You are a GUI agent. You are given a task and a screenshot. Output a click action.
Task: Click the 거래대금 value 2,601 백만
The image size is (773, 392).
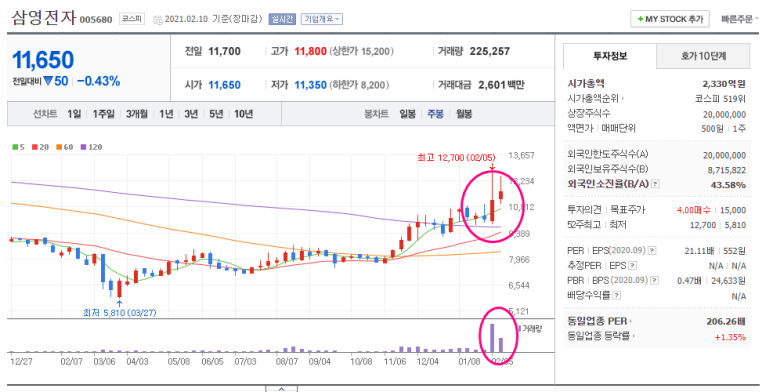pos(501,85)
